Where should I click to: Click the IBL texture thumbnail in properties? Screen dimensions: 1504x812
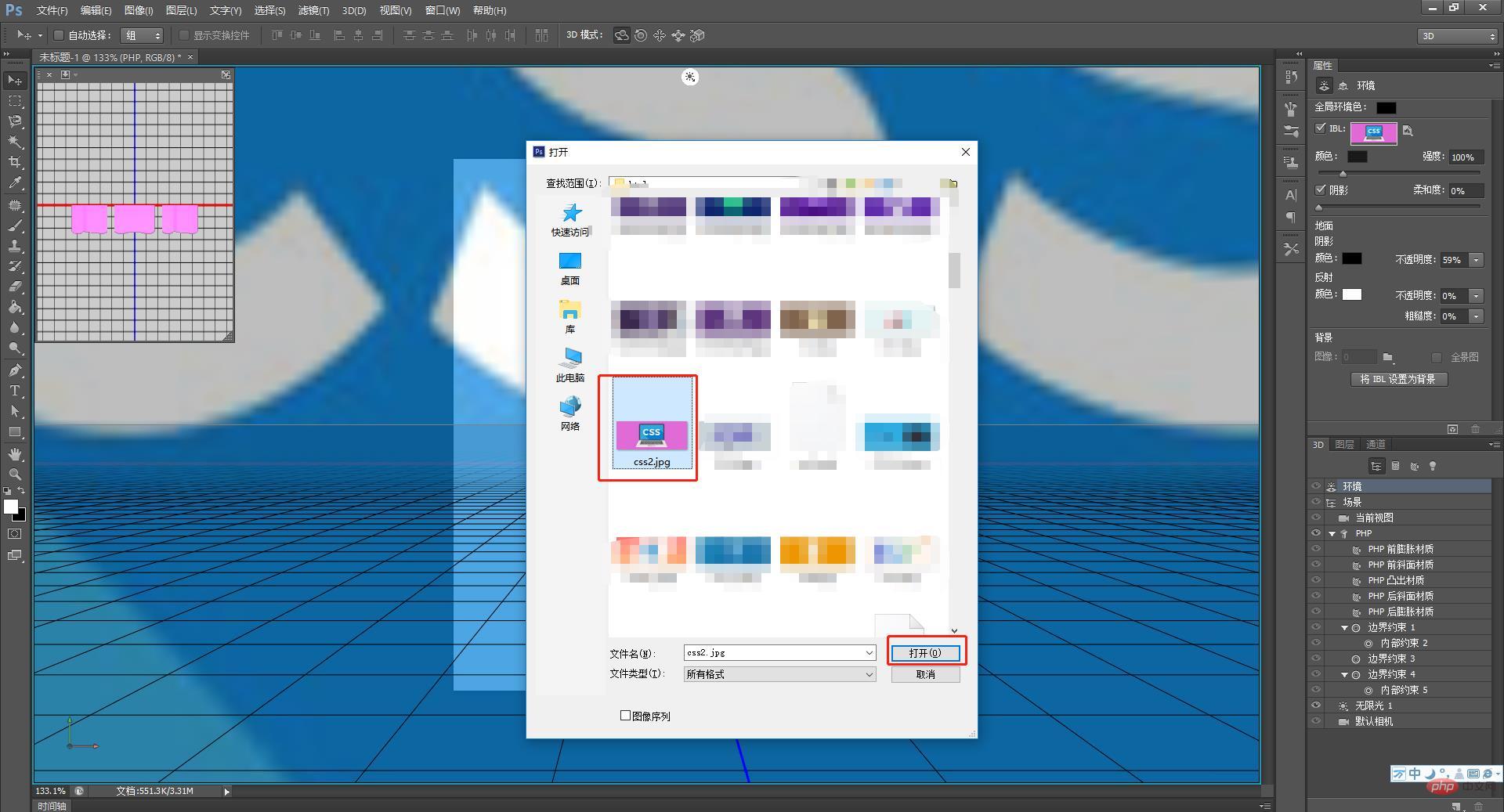tap(1373, 132)
